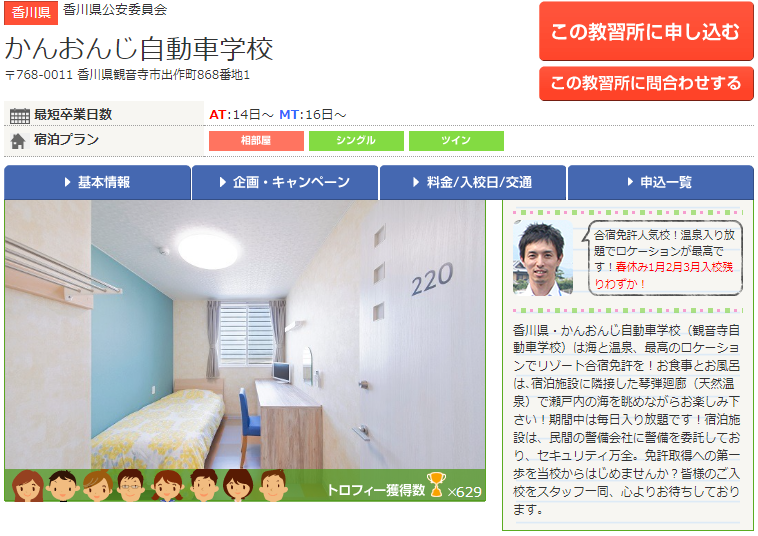Screen dimensions: 758x536
Task: Click the avatar face wearing glasses
Action: (130, 485)
